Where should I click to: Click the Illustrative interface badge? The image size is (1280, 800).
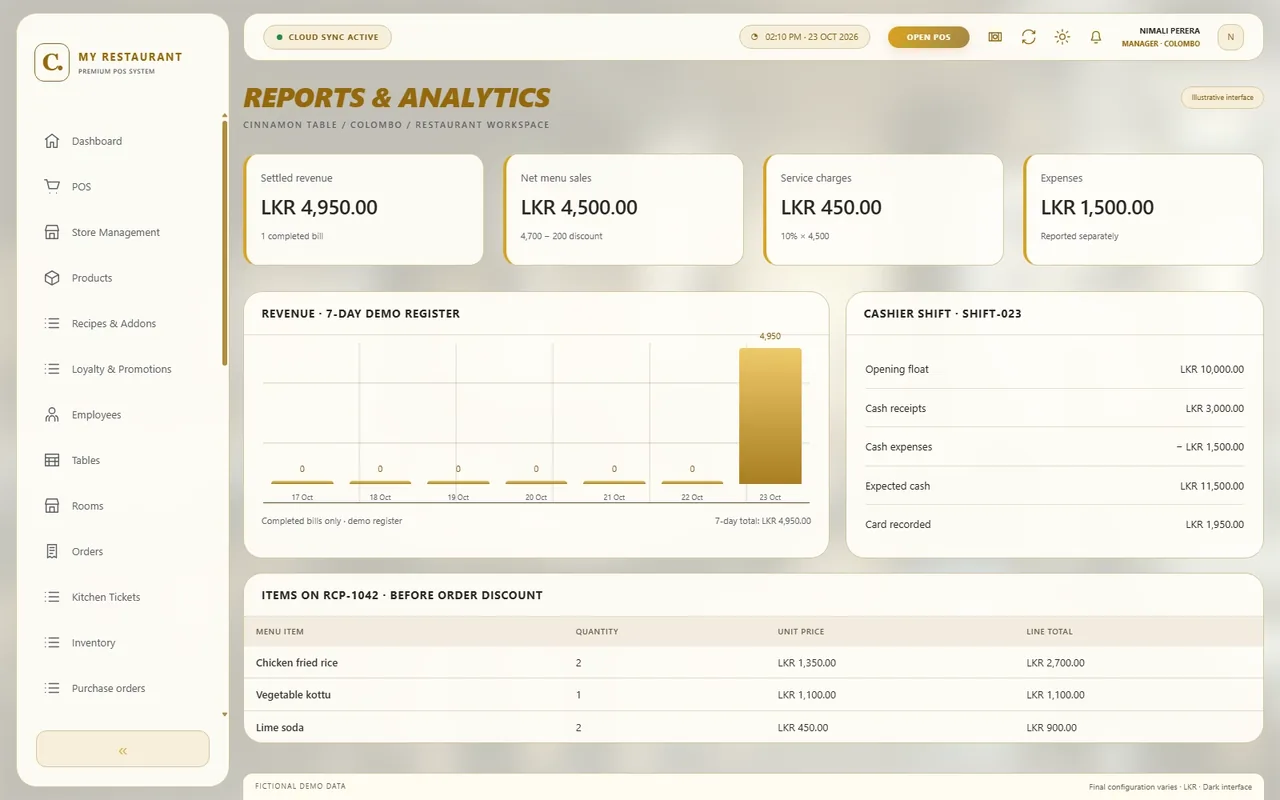click(x=1222, y=97)
